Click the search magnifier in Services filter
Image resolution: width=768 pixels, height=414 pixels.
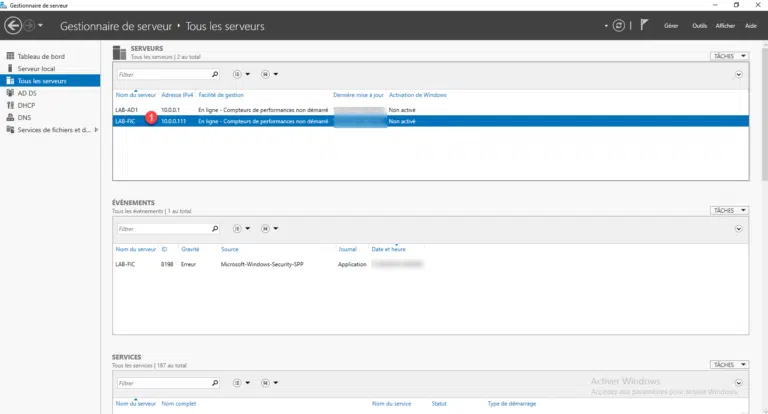[x=214, y=383]
